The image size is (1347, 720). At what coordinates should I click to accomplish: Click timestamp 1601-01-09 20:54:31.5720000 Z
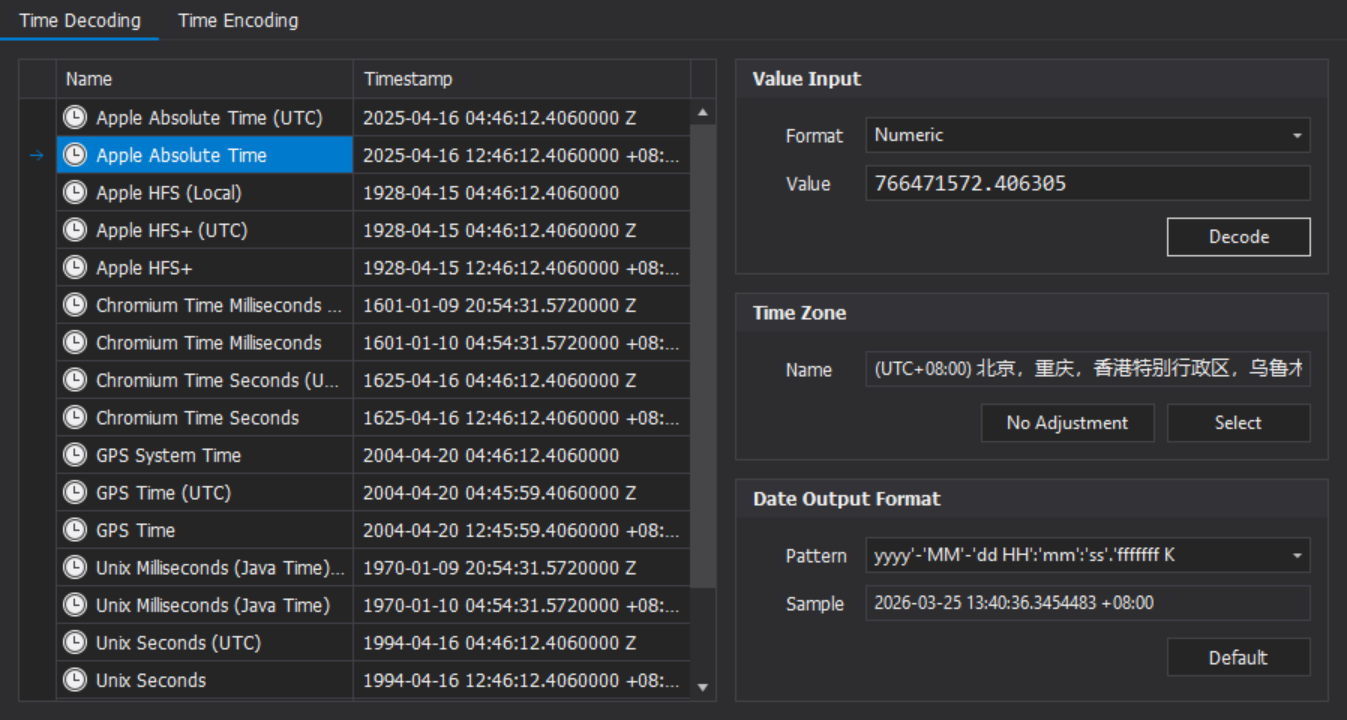tap(499, 305)
